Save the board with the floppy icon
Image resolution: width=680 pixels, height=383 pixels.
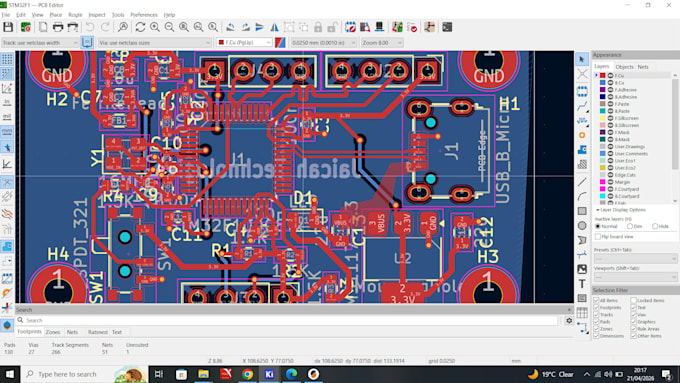[x=8, y=27]
